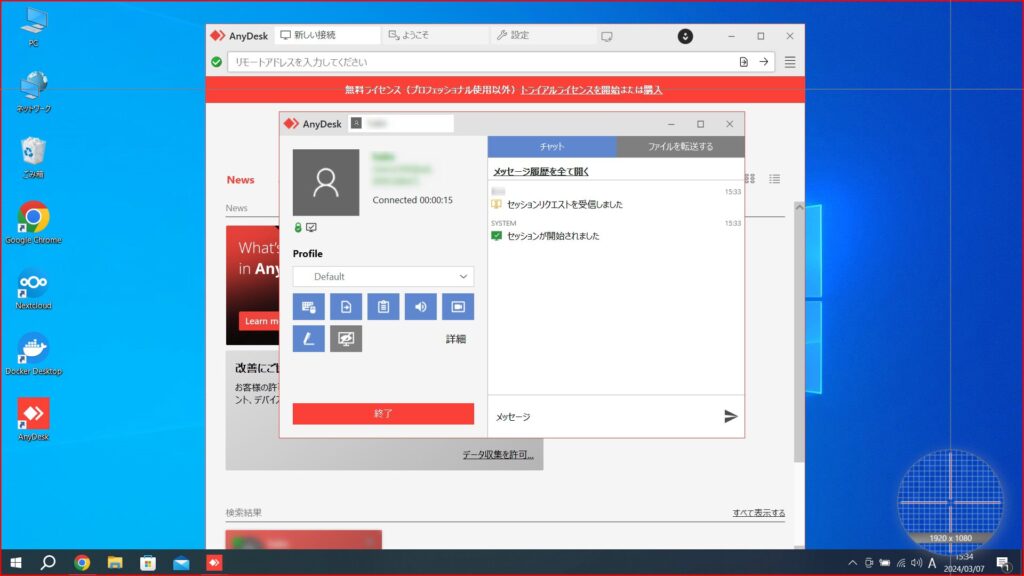The height and width of the screenshot is (576, 1024).
Task: Open Microsoft Store from the taskbar
Action: point(148,563)
